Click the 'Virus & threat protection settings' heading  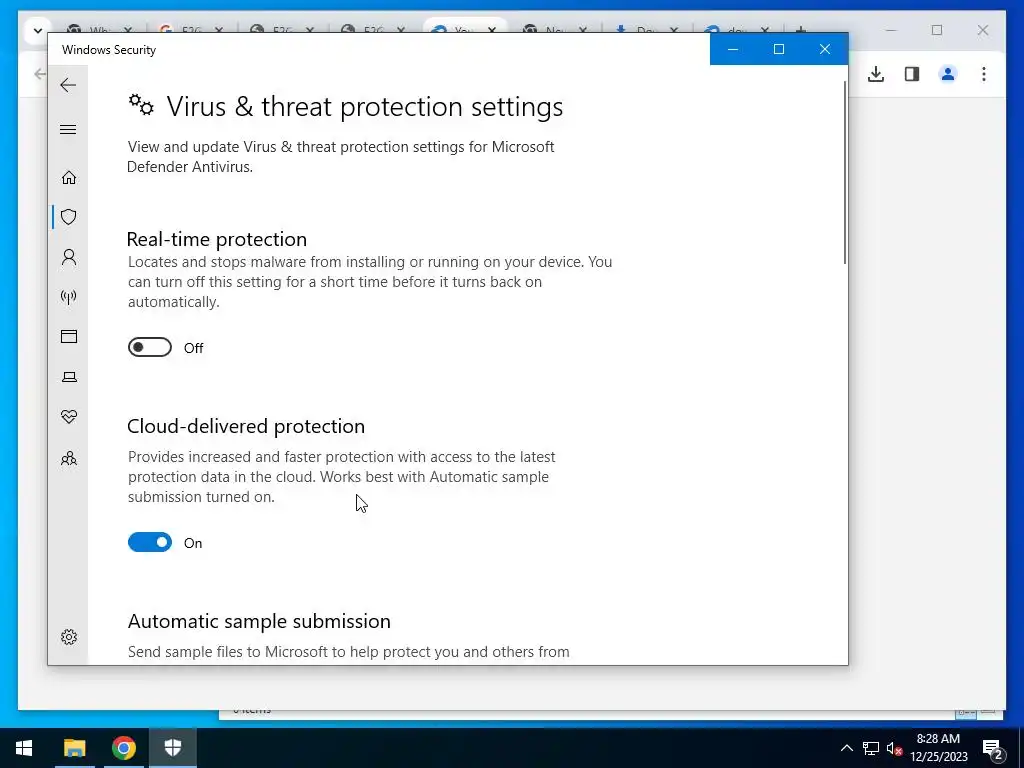tap(364, 106)
